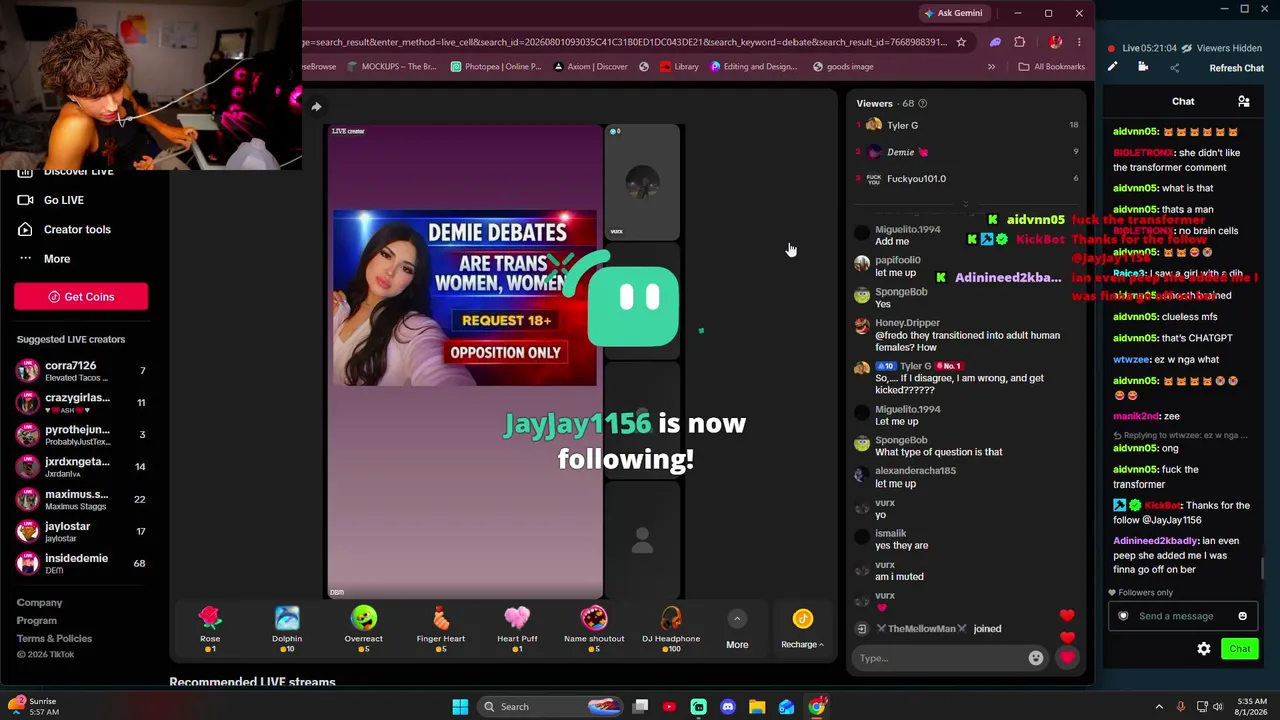Open the Photopea bookmark

tap(496, 67)
